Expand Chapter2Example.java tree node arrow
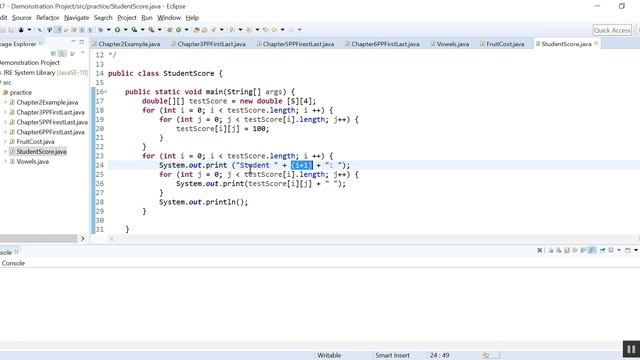 [5, 102]
